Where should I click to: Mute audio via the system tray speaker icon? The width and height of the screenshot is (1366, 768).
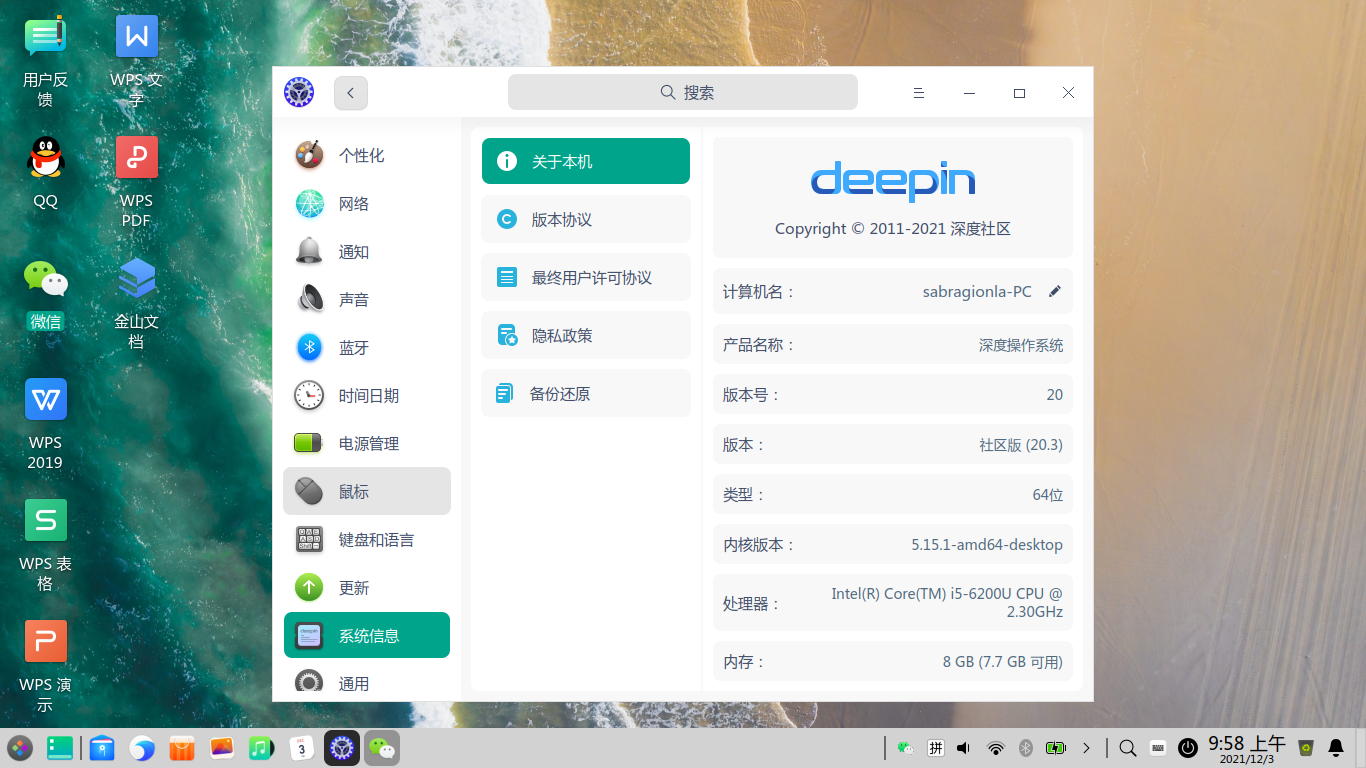[x=962, y=747]
